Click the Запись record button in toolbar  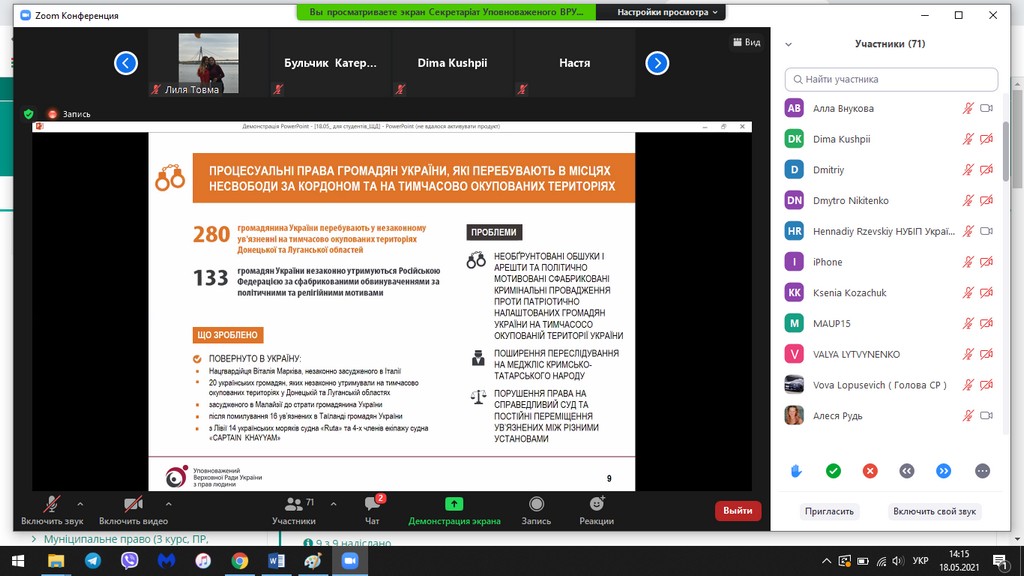(x=536, y=509)
